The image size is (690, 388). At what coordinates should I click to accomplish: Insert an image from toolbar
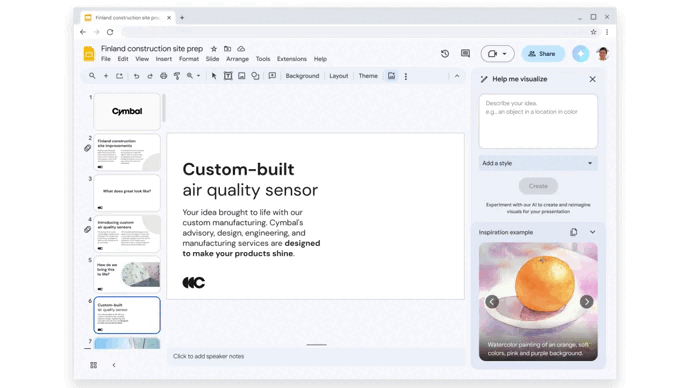(242, 76)
